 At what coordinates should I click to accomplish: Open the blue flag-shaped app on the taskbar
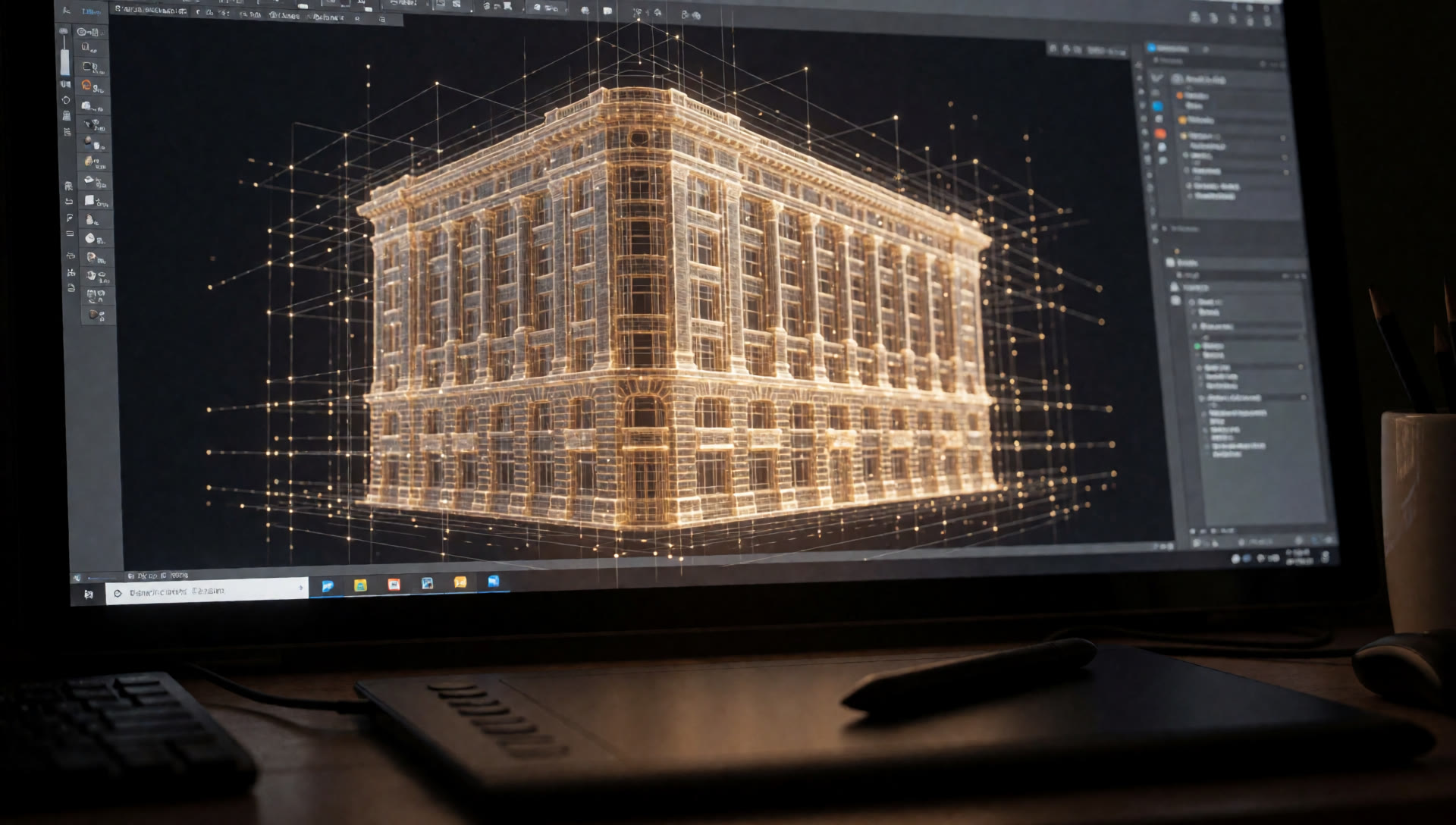pyautogui.click(x=328, y=586)
